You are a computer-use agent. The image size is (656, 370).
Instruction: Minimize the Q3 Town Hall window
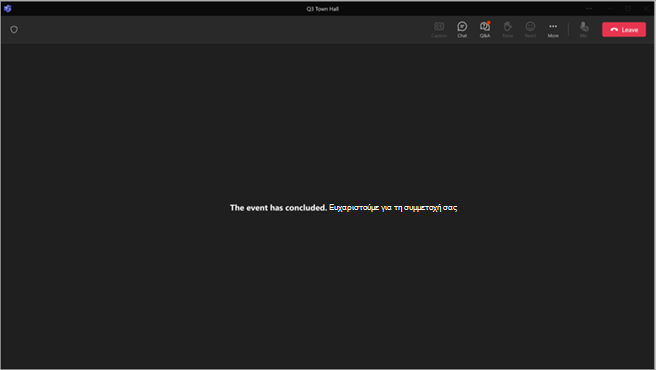(x=610, y=8)
